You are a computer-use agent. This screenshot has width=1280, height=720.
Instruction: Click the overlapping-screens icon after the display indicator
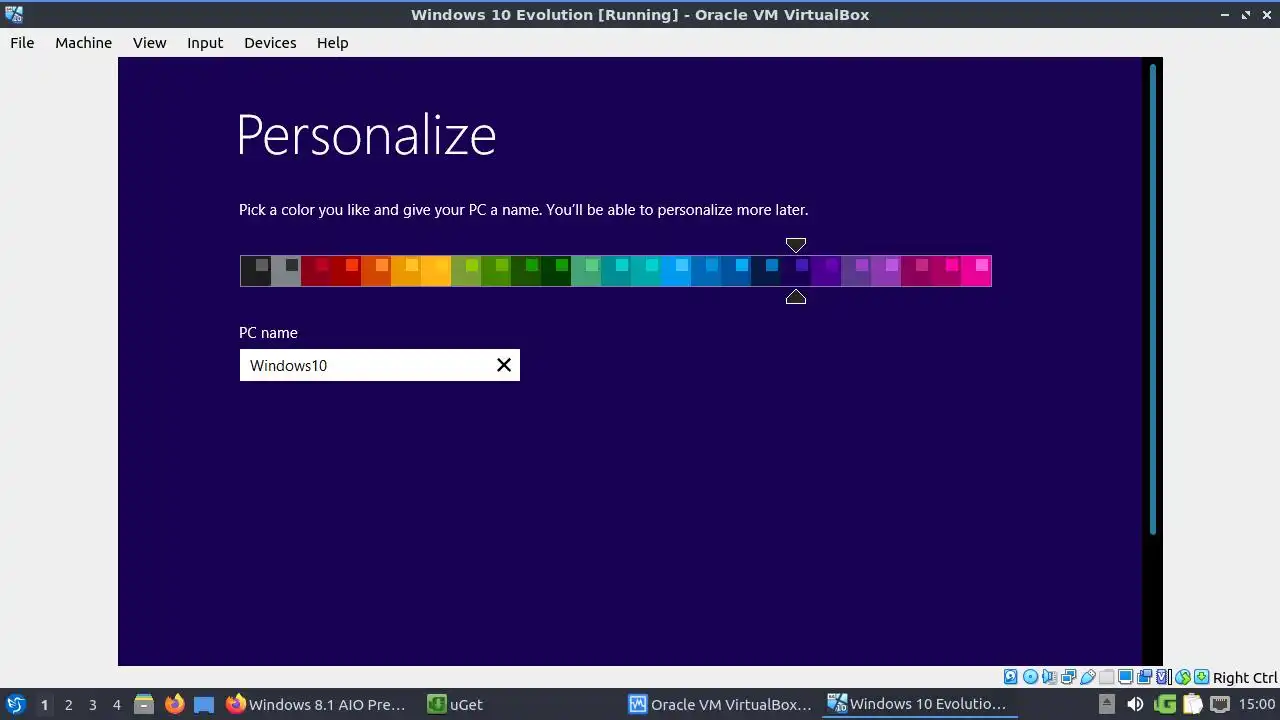1144,677
